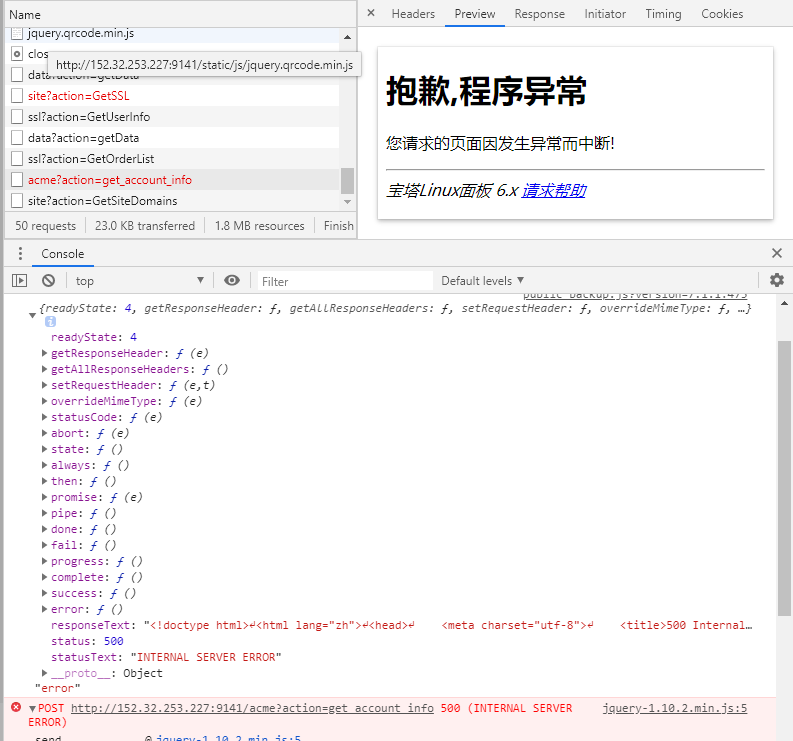
Task: Click the request list scroll-down arrow
Action: [x=347, y=202]
